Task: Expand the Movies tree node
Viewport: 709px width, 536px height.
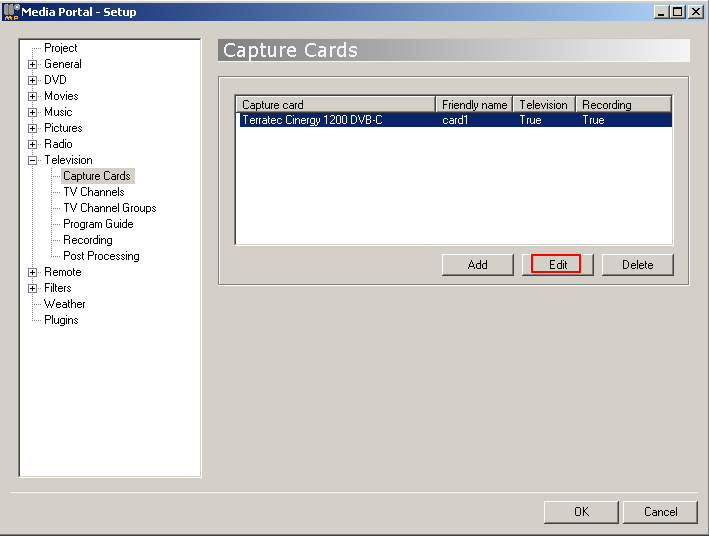Action: point(32,96)
